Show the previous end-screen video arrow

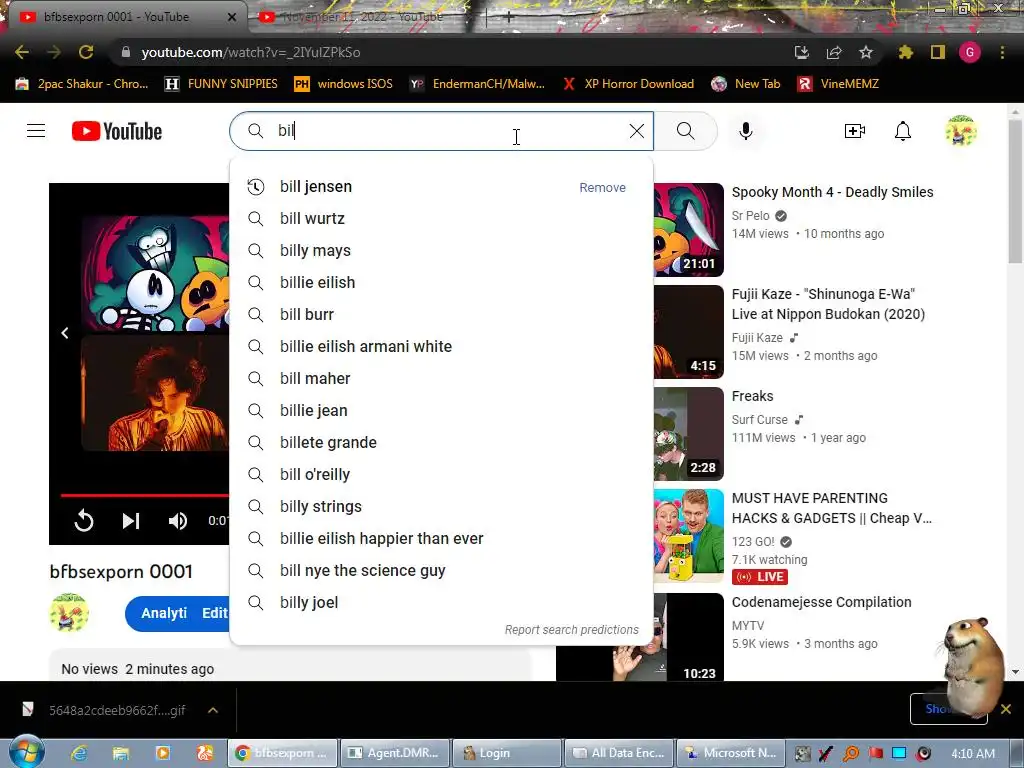(x=65, y=333)
